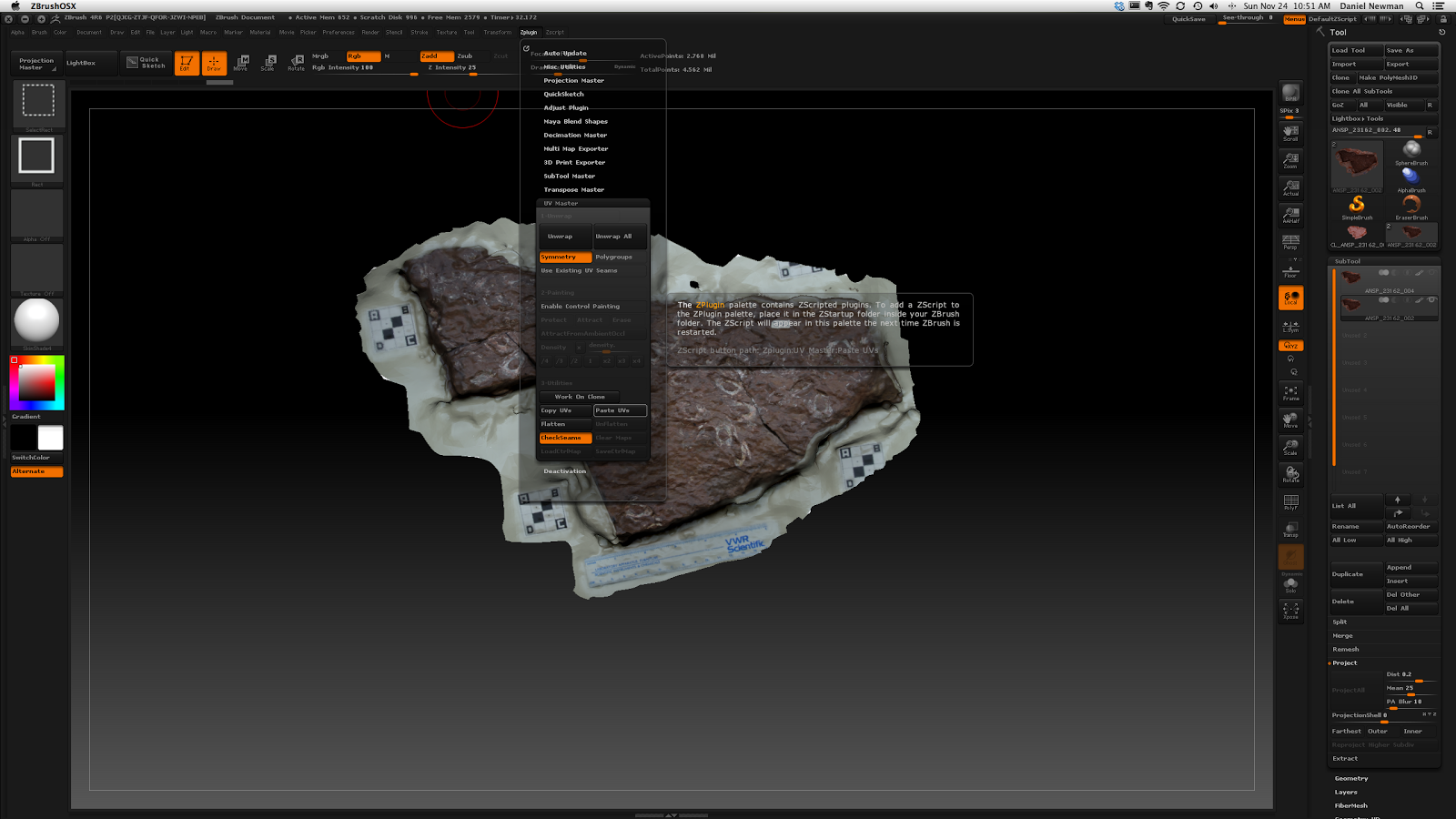The width and height of the screenshot is (1456, 819).
Task: Toggle Local transformations button
Action: [x=1290, y=298]
